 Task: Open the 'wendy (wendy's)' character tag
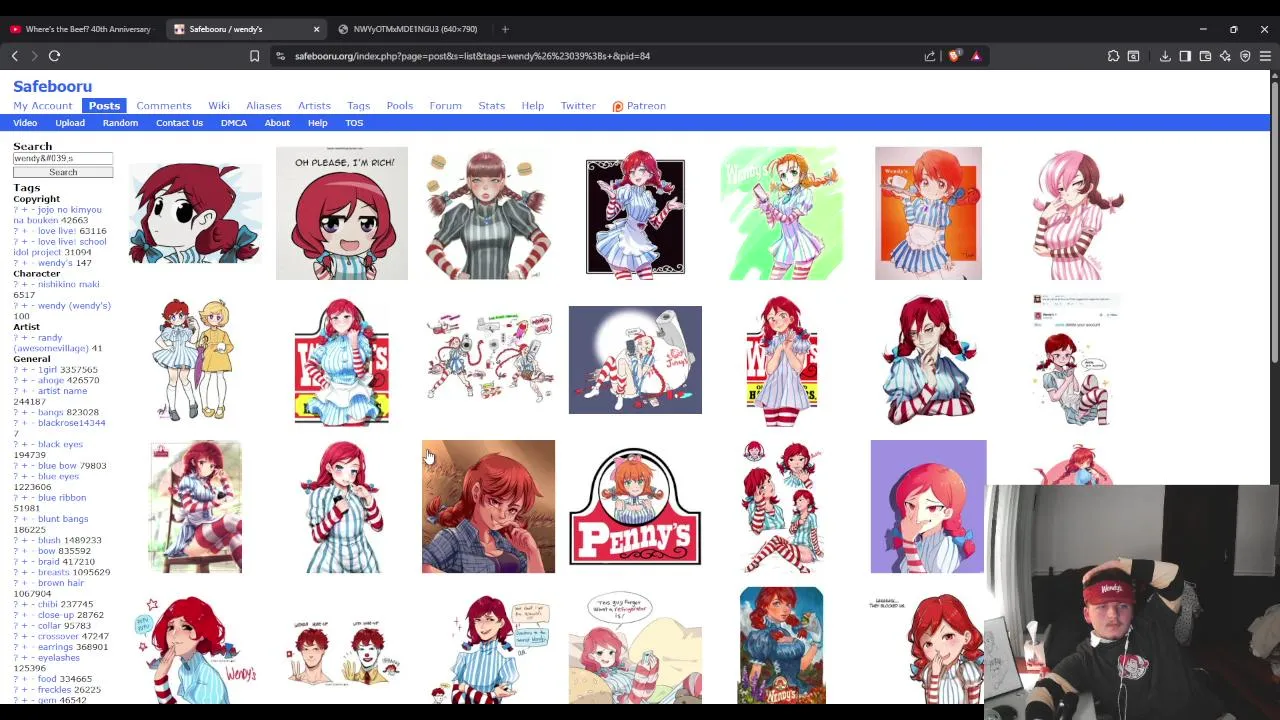74,306
